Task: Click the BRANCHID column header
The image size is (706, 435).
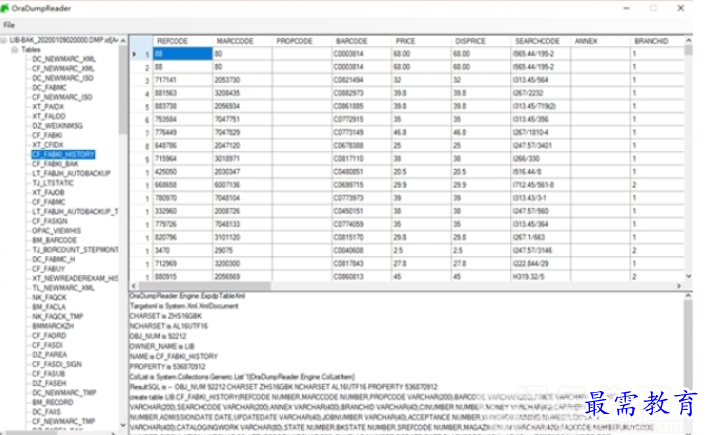Action: 657,41
